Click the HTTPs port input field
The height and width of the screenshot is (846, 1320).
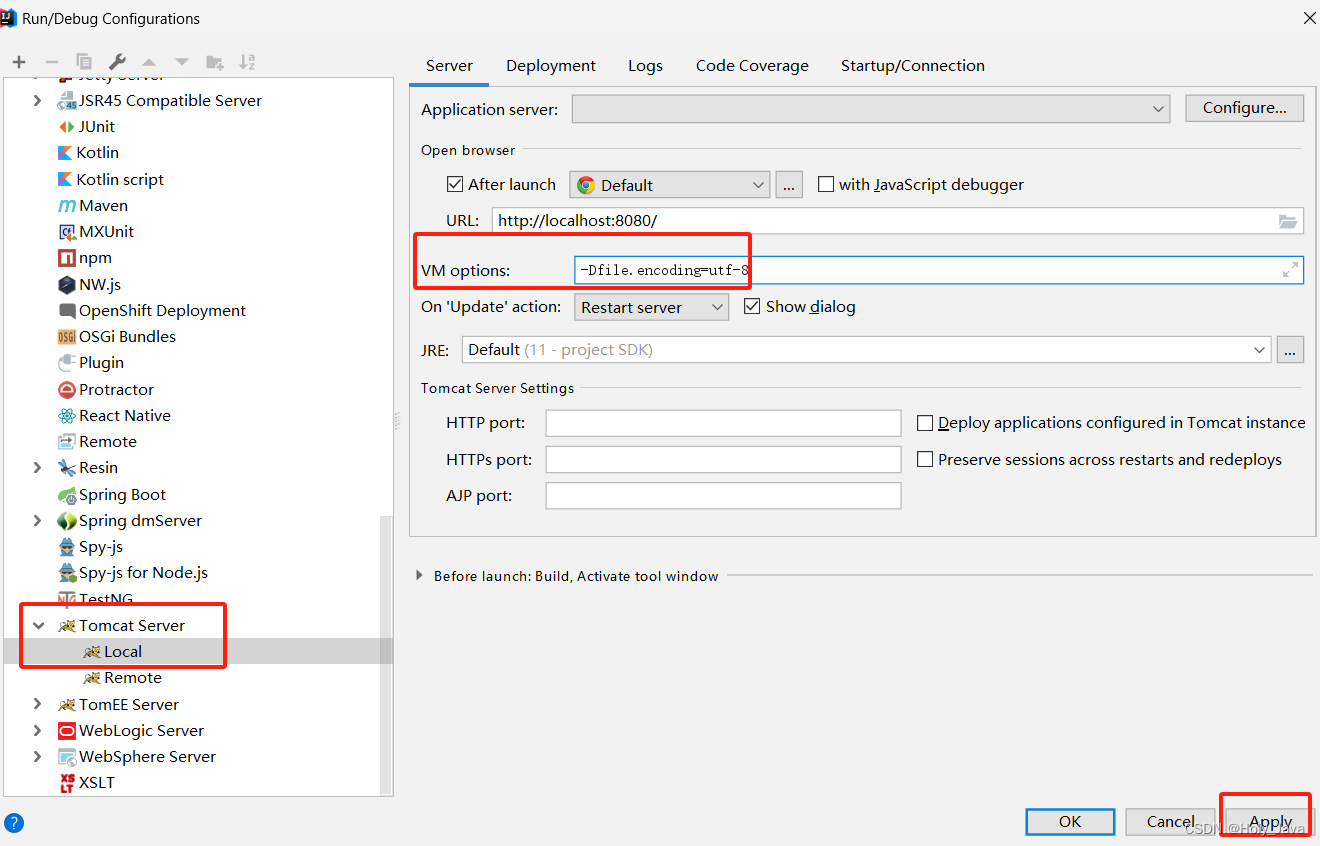[x=723, y=460]
